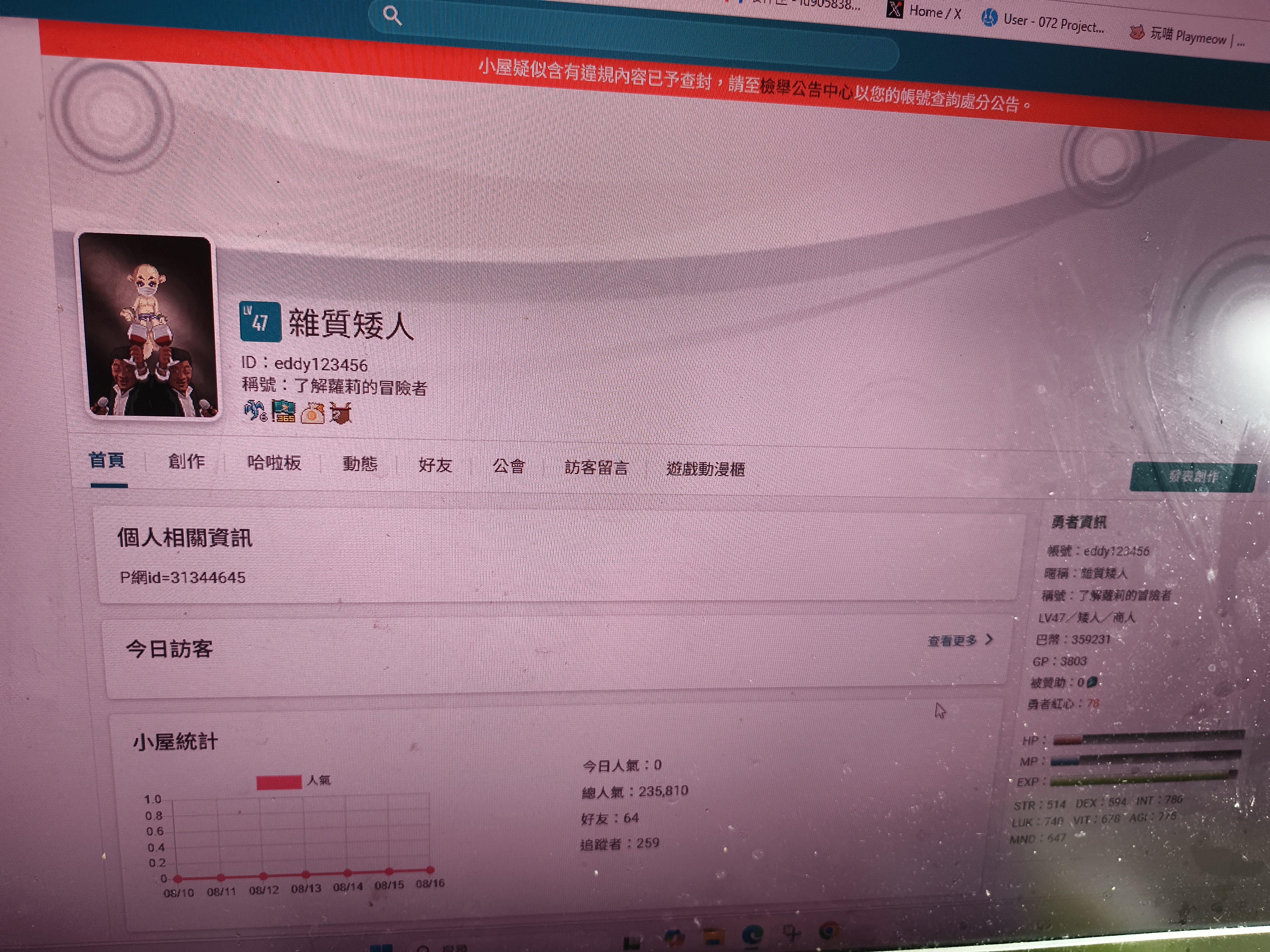Click the LV 47 level badge

[260, 321]
